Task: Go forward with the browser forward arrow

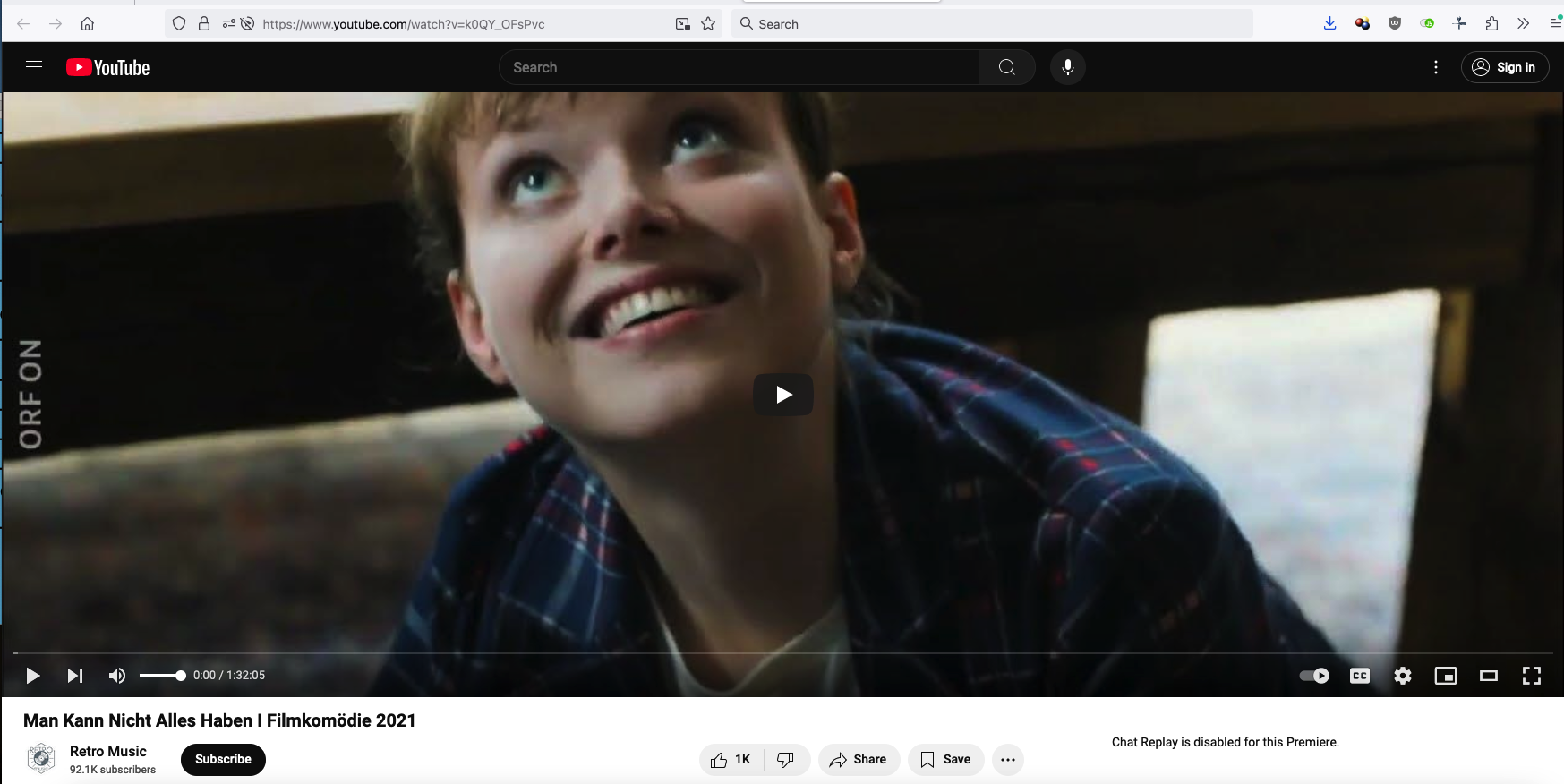Action: [x=56, y=24]
